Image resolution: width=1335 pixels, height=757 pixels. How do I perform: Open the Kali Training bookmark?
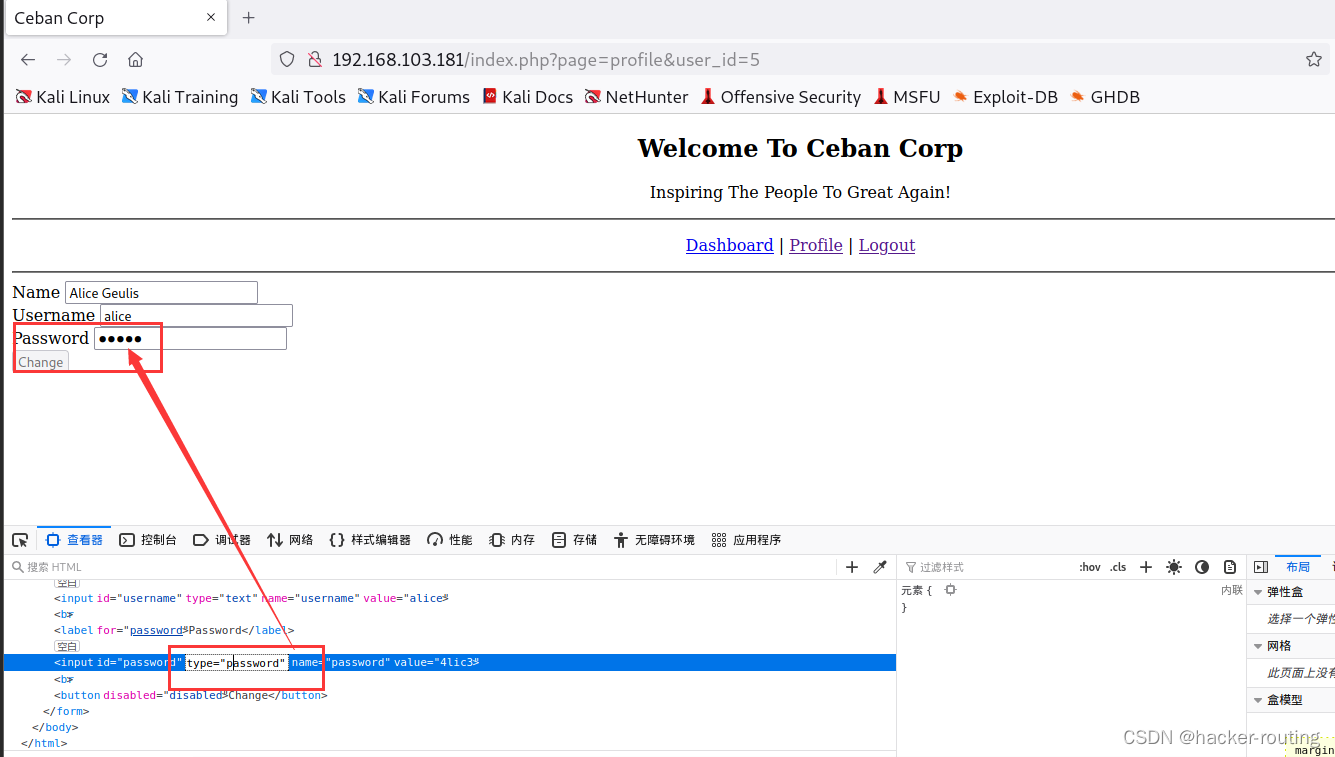tap(180, 97)
